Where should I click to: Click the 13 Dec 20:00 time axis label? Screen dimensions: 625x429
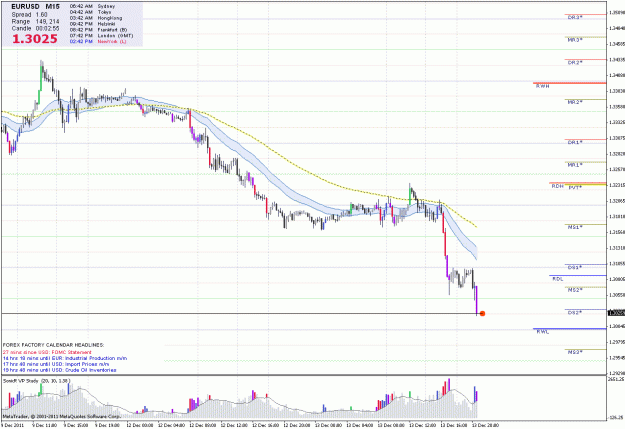[x=485, y=425]
